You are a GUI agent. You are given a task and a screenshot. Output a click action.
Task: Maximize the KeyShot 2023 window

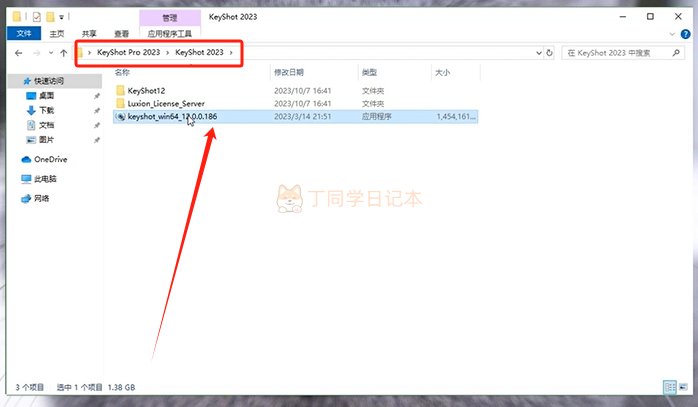[650, 16]
